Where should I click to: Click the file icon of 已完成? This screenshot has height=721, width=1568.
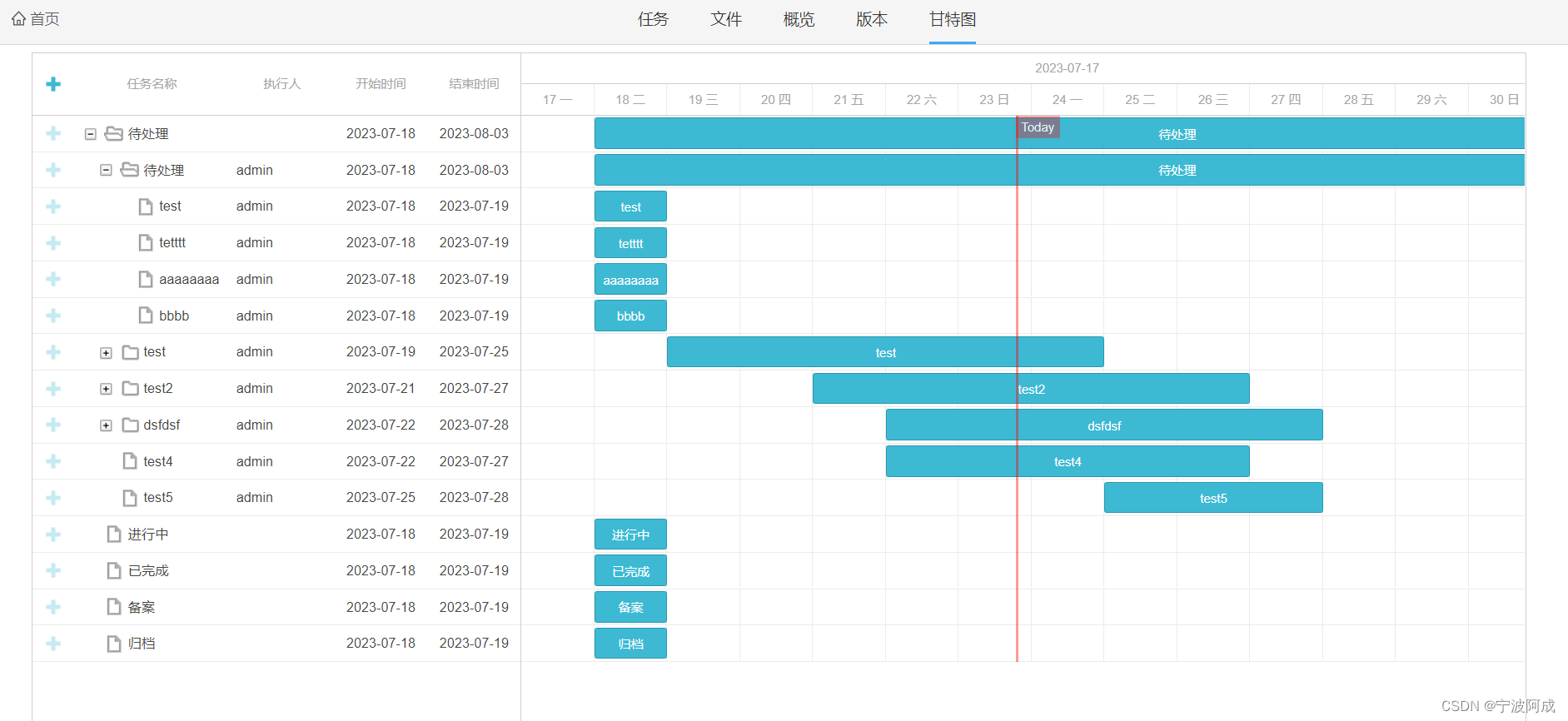pyautogui.click(x=114, y=570)
